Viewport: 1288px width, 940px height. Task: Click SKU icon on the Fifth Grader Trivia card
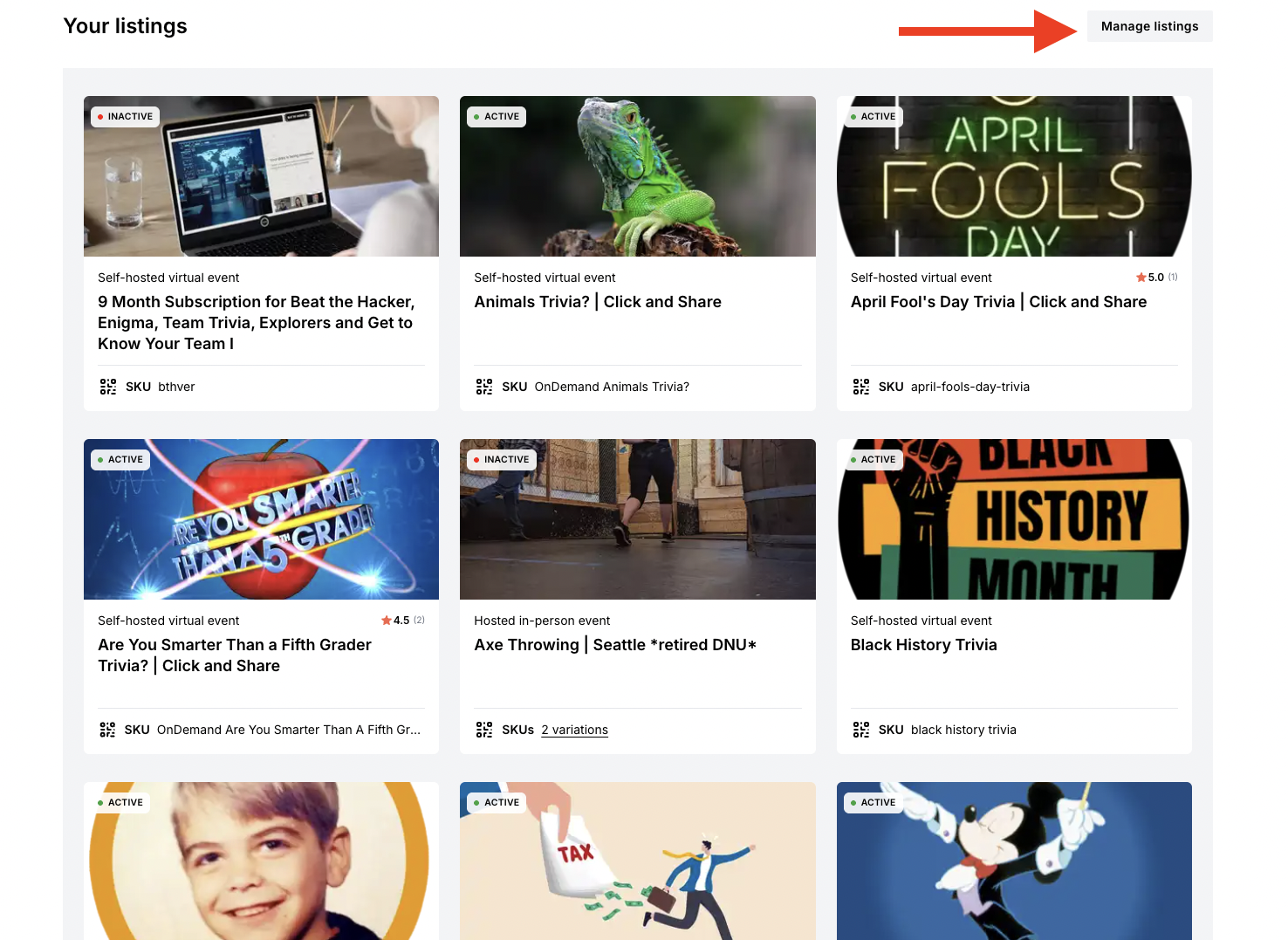[x=108, y=730]
